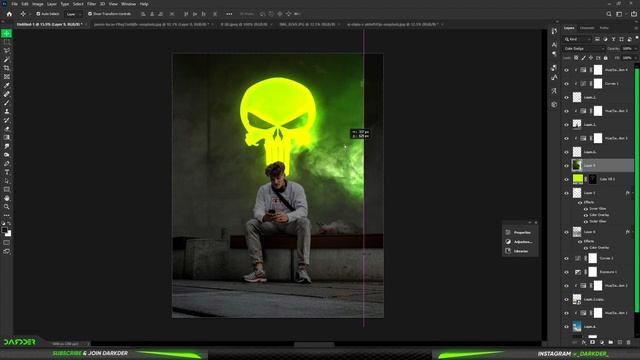Select the Brush tool
Viewport: 640px width, 360px height.
coord(7,102)
